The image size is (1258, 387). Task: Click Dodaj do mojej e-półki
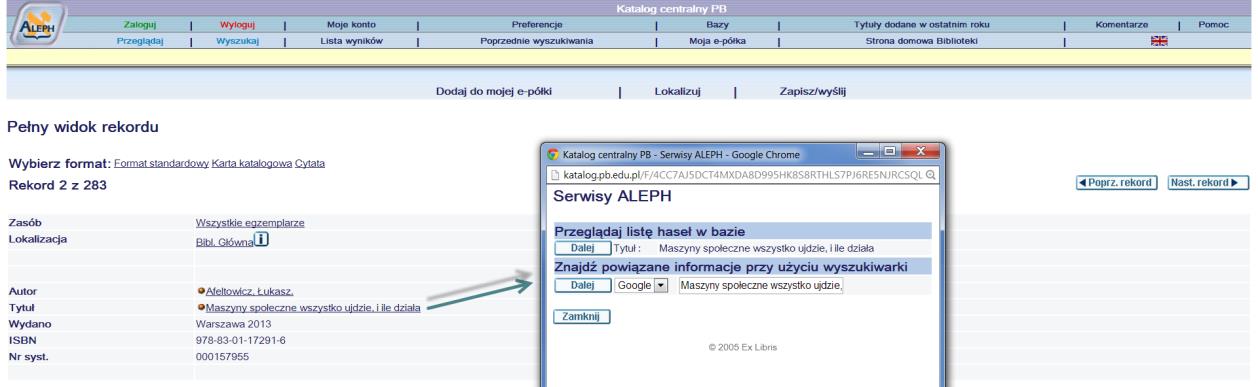(494, 91)
